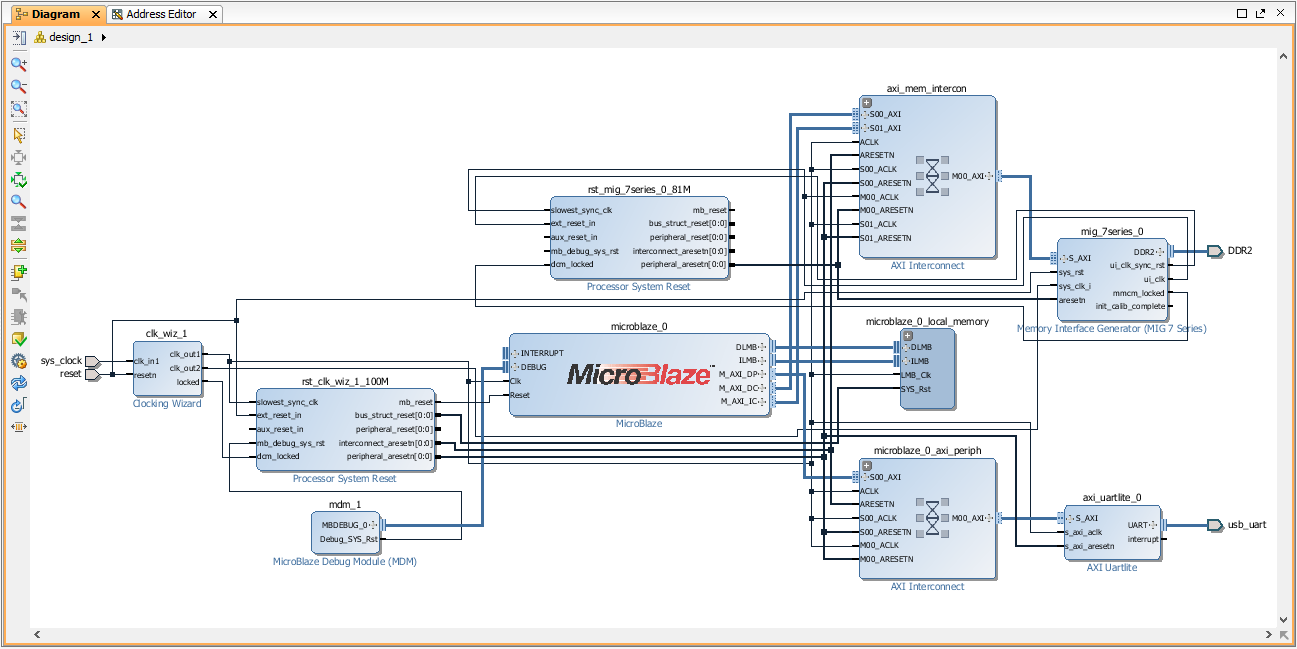The image size is (1297, 649).
Task: Expand the axi_mem_intercon block plus button
Action: pyautogui.click(x=867, y=102)
